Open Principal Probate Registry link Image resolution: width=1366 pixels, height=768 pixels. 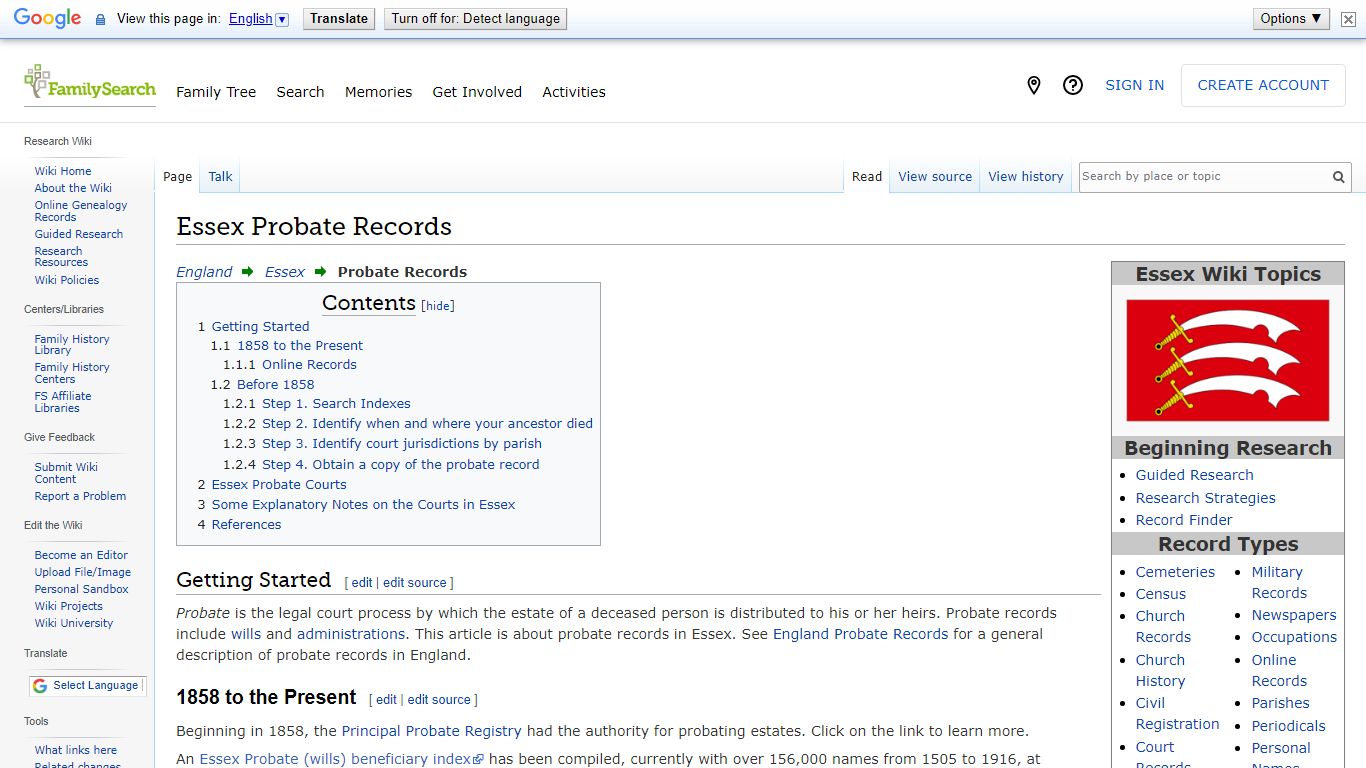coord(432,731)
